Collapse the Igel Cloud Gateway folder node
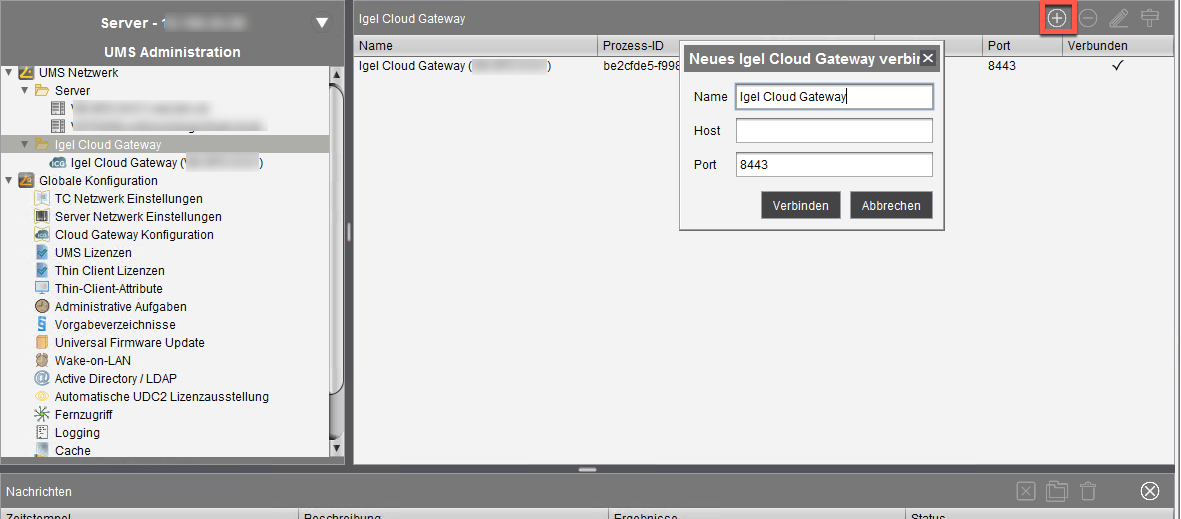Image resolution: width=1181 pixels, height=519 pixels. tap(25, 145)
